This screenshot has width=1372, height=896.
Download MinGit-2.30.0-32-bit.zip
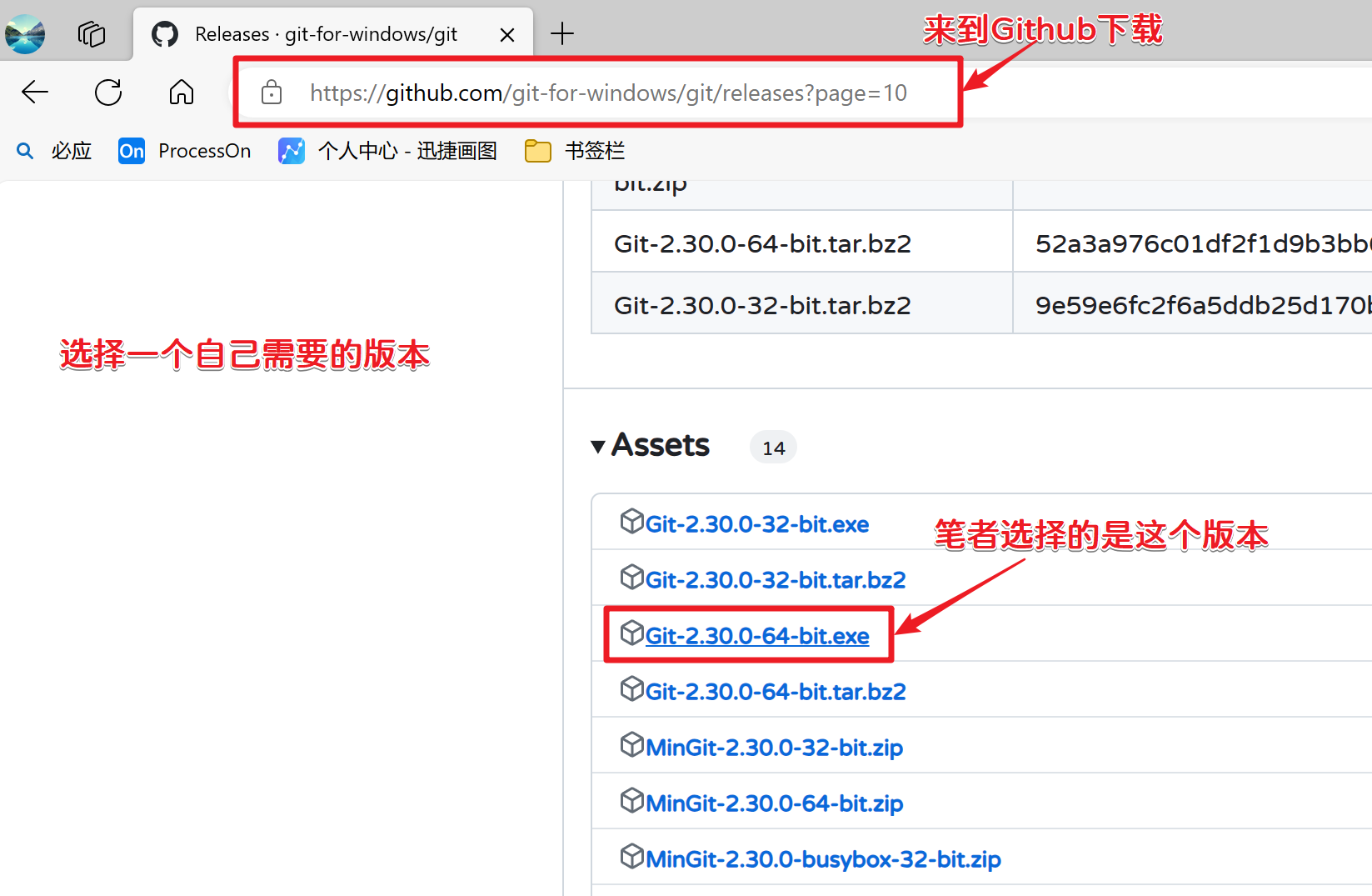click(x=775, y=748)
